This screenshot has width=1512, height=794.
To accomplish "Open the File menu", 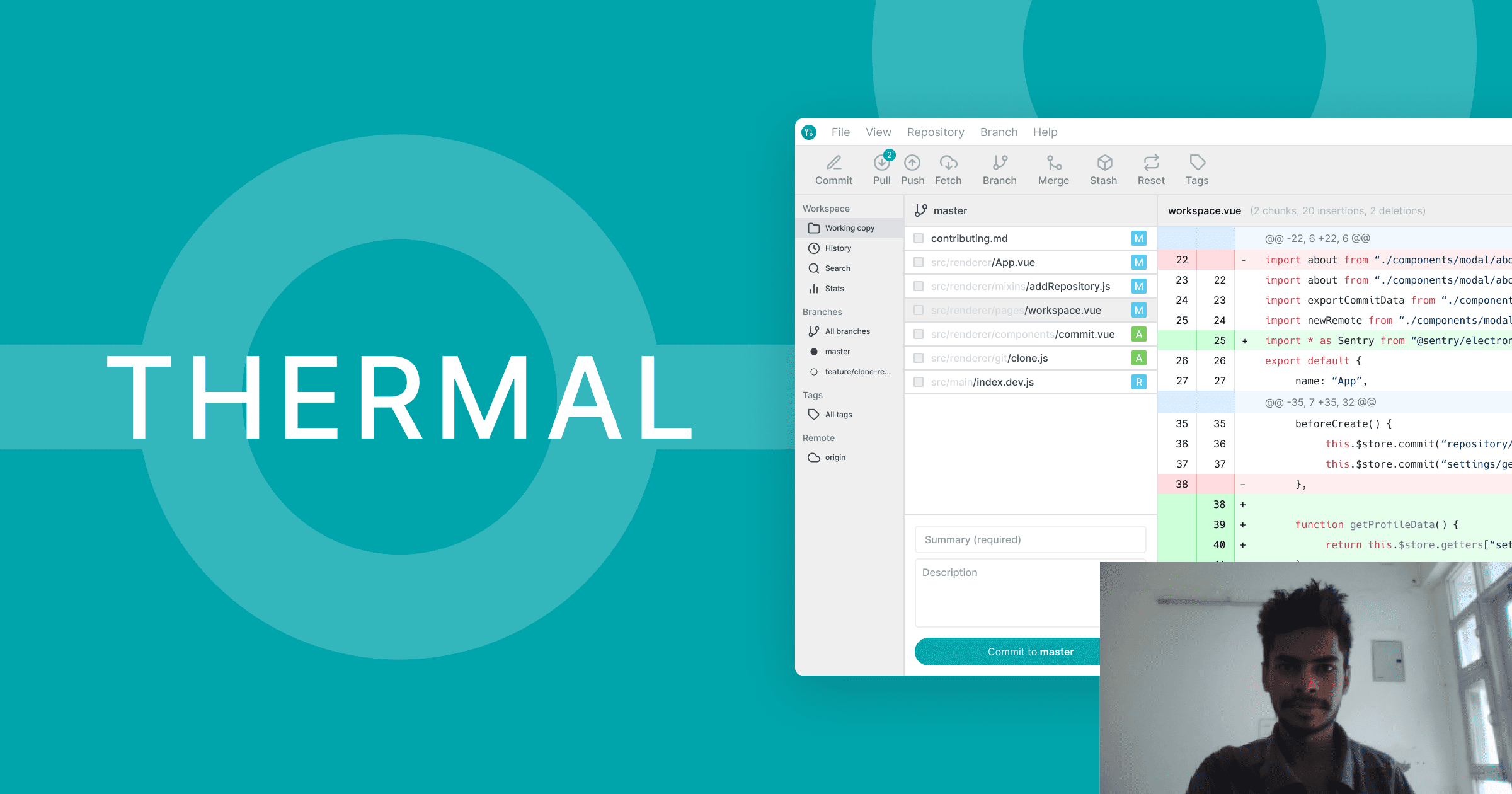I will coord(840,132).
